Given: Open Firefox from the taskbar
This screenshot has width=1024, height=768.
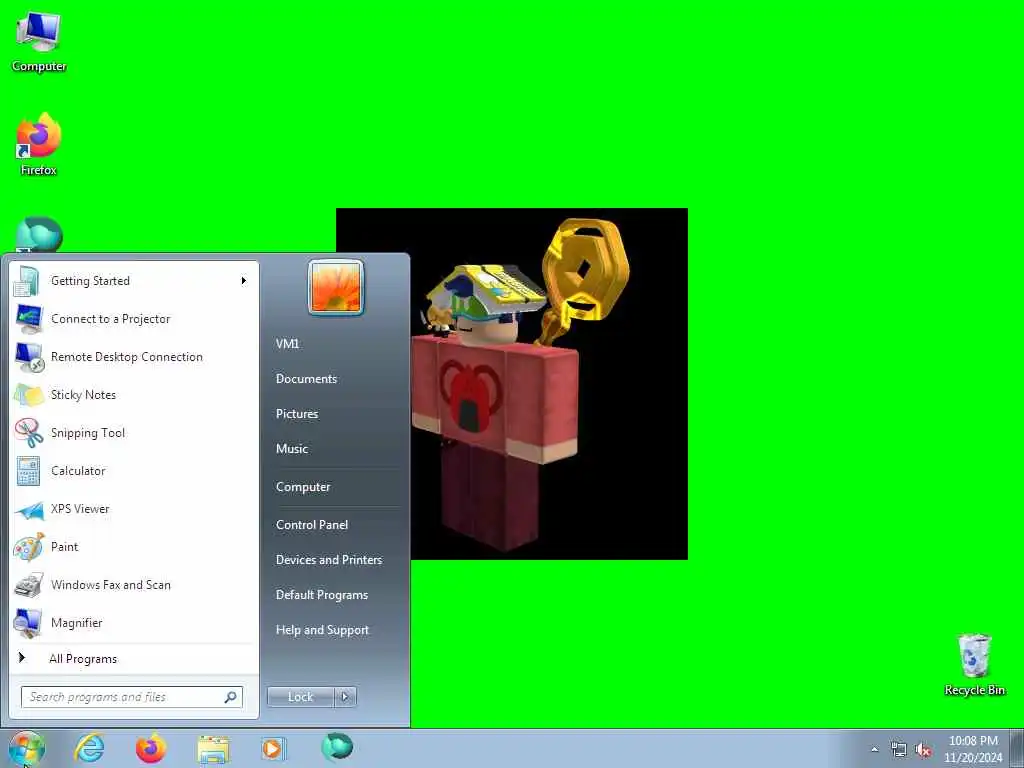Looking at the screenshot, I should coord(151,748).
